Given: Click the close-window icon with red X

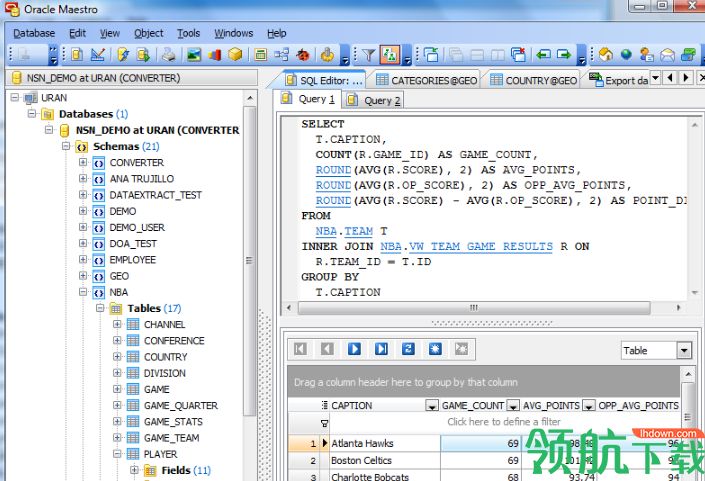Looking at the screenshot, I should tap(518, 55).
